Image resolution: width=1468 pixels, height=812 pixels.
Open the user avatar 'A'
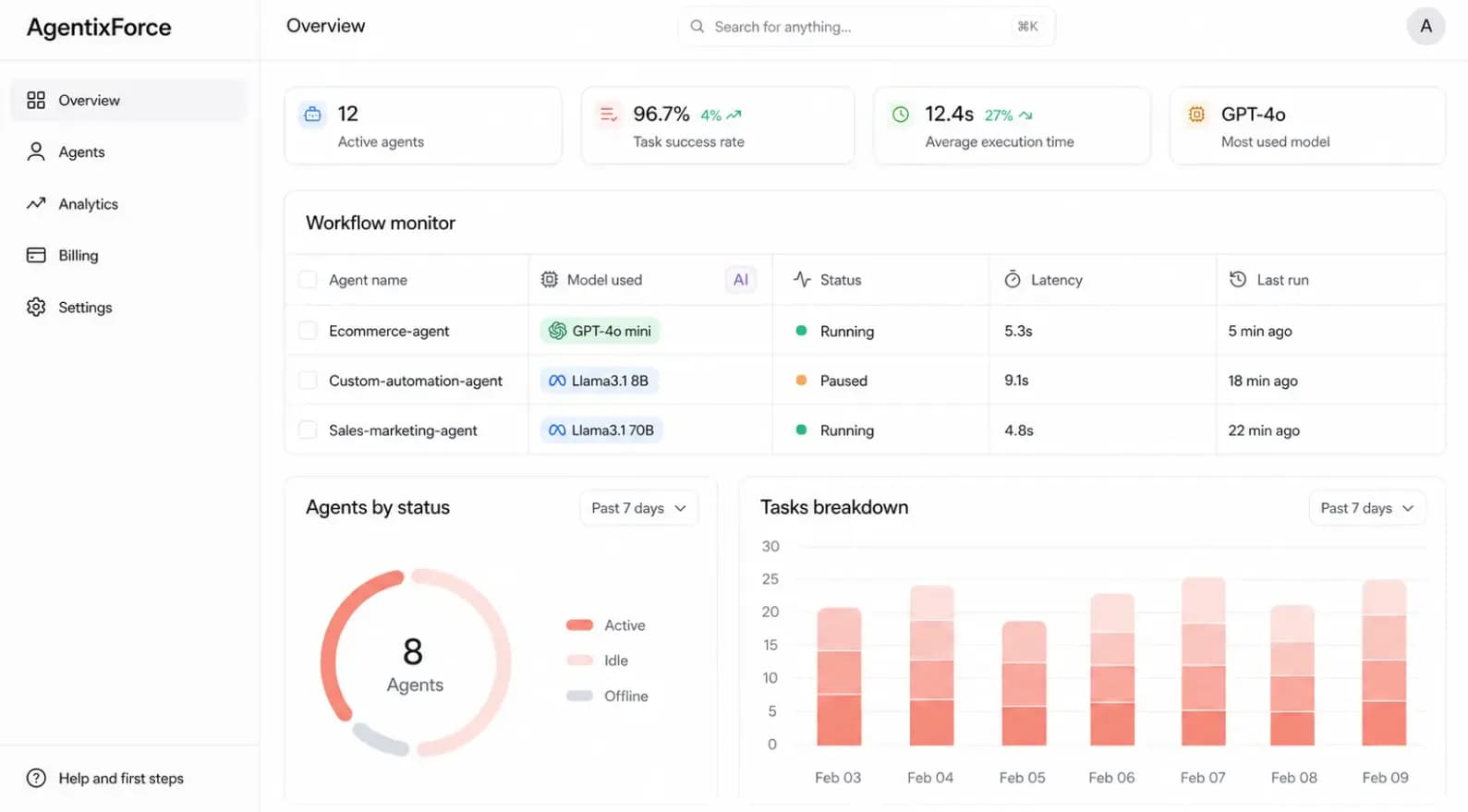pyautogui.click(x=1426, y=26)
